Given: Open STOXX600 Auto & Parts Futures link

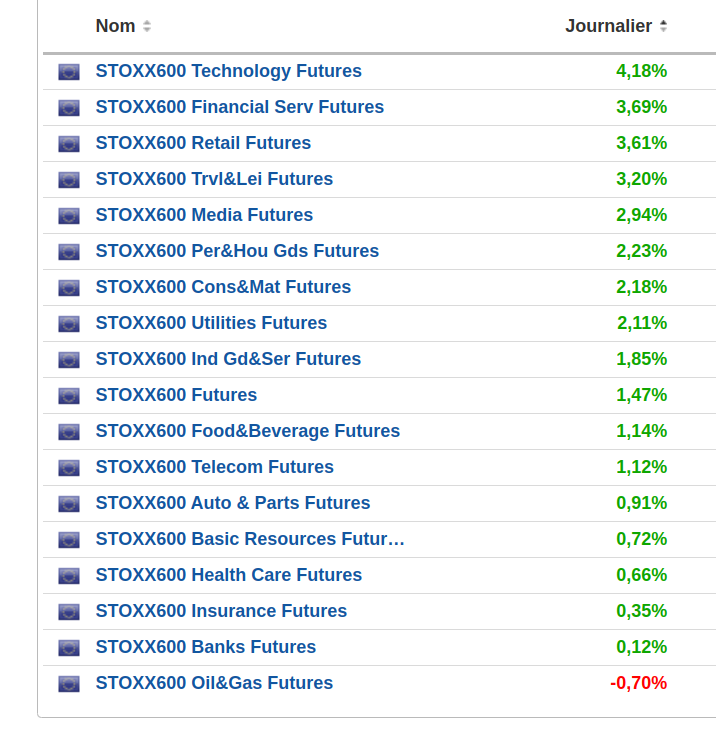Looking at the screenshot, I should click(233, 503).
